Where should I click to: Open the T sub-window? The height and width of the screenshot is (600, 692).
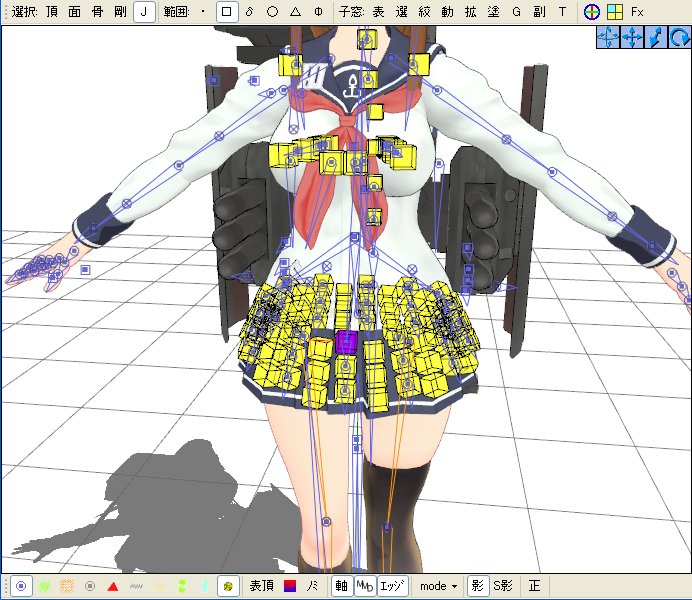point(562,12)
